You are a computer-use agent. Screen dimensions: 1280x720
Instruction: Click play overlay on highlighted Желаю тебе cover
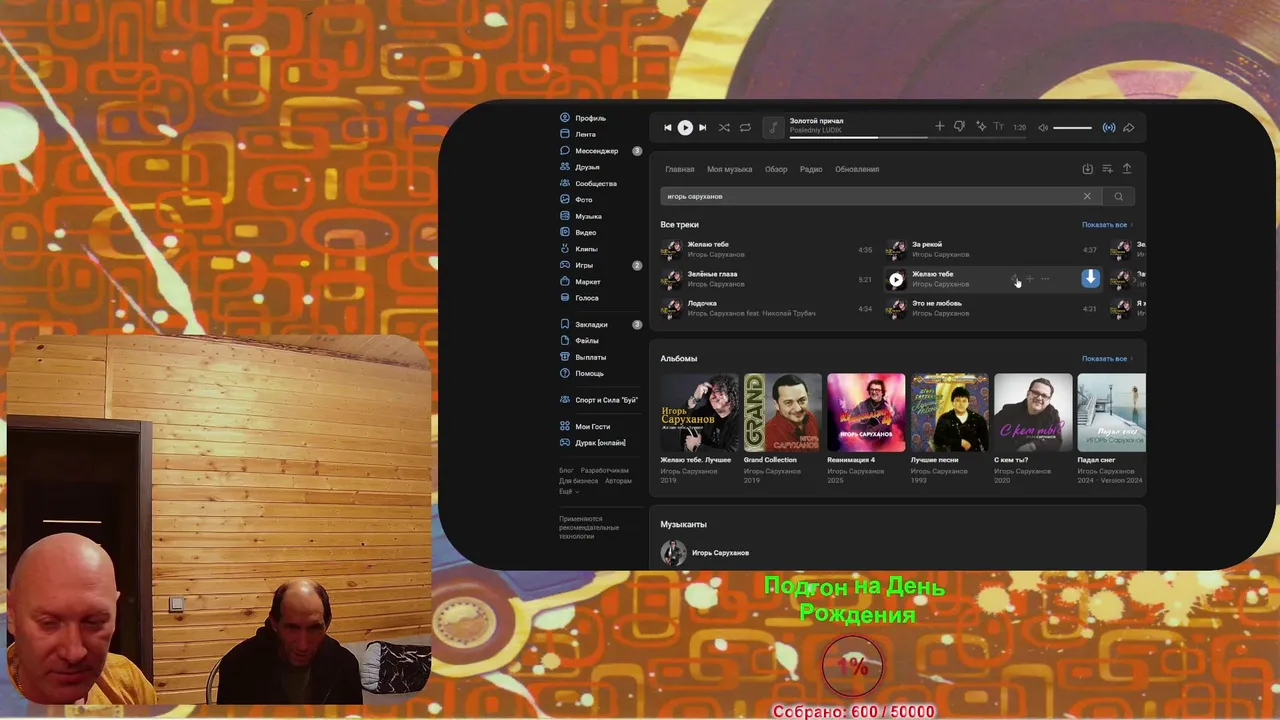point(896,280)
